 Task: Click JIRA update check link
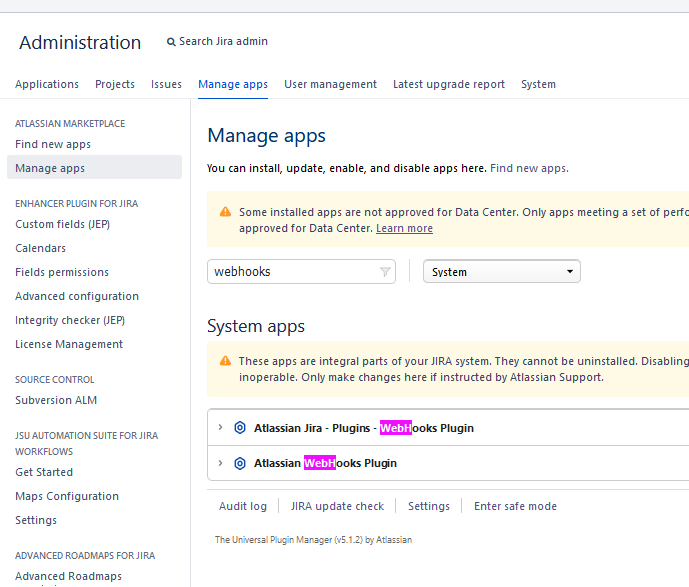pos(337,506)
